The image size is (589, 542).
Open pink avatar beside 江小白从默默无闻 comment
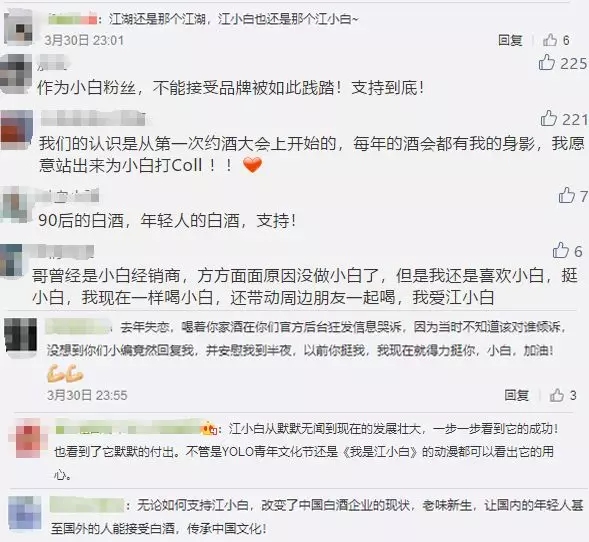29,439
